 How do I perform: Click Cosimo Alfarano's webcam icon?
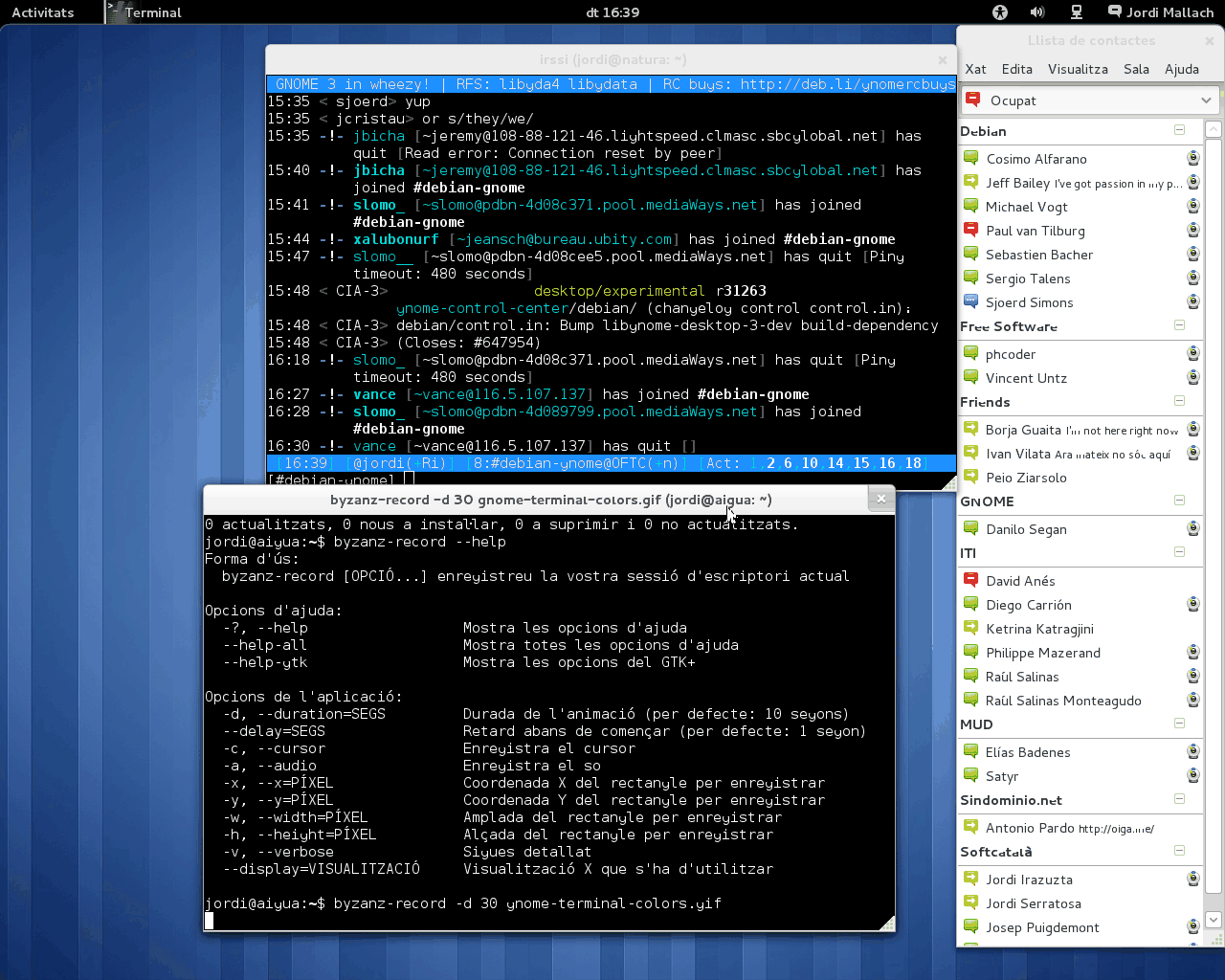coord(1193,158)
